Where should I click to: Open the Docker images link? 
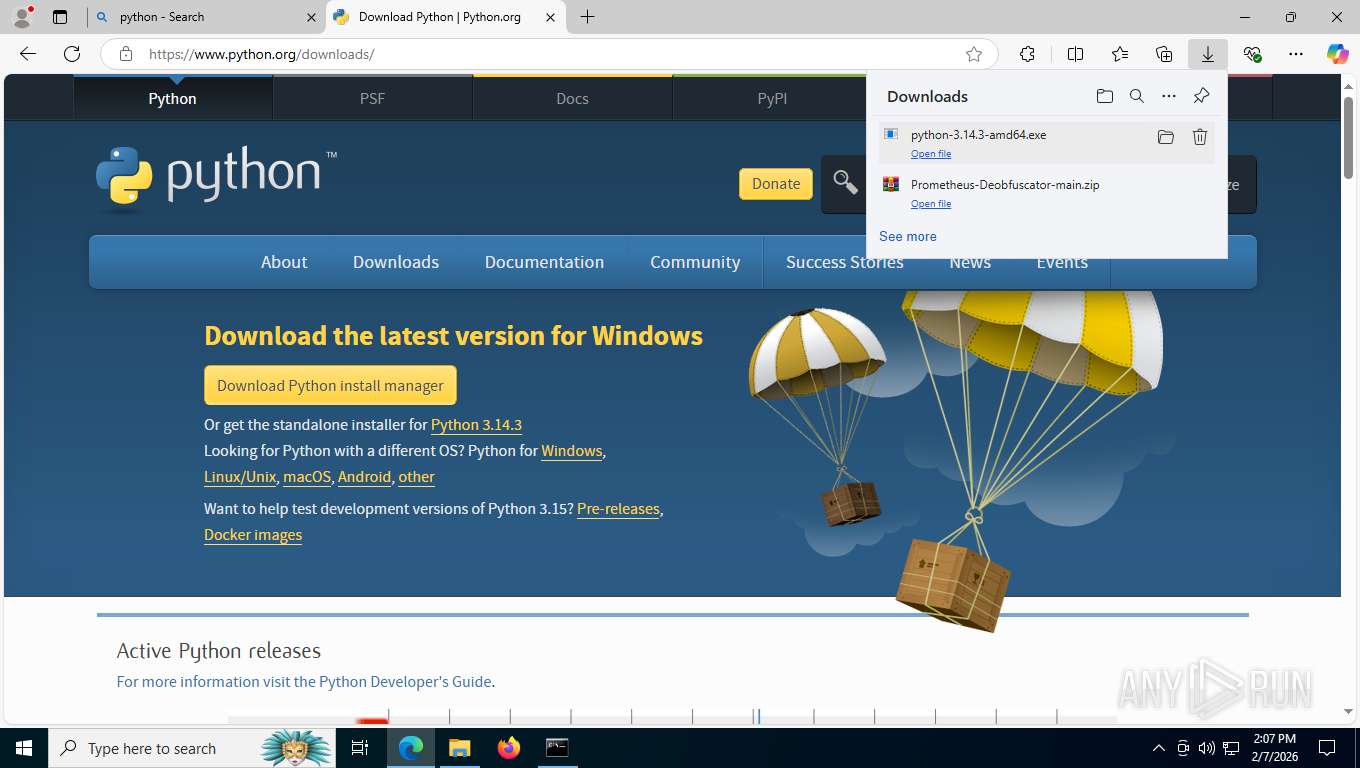tap(253, 535)
